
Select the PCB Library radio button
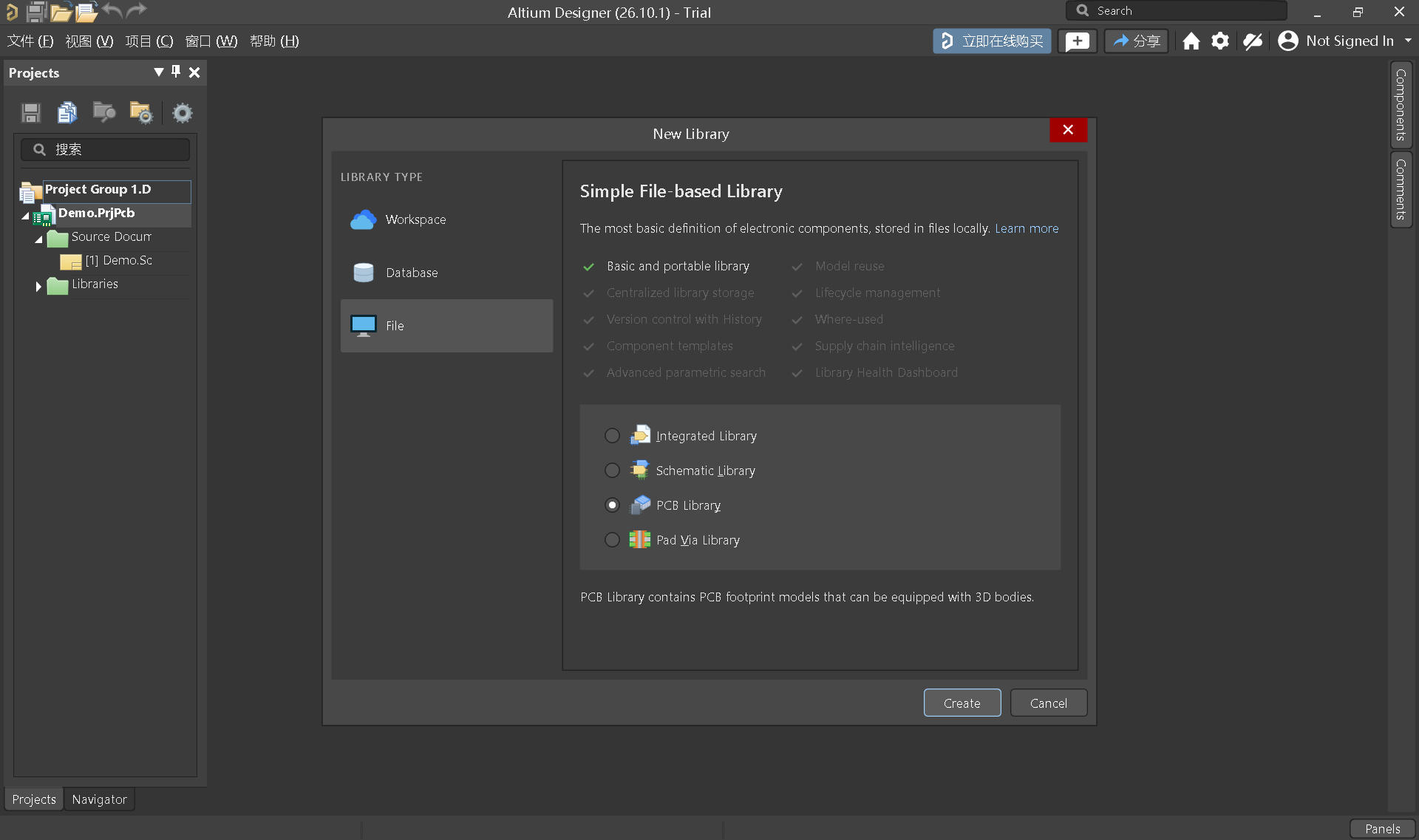(x=612, y=505)
